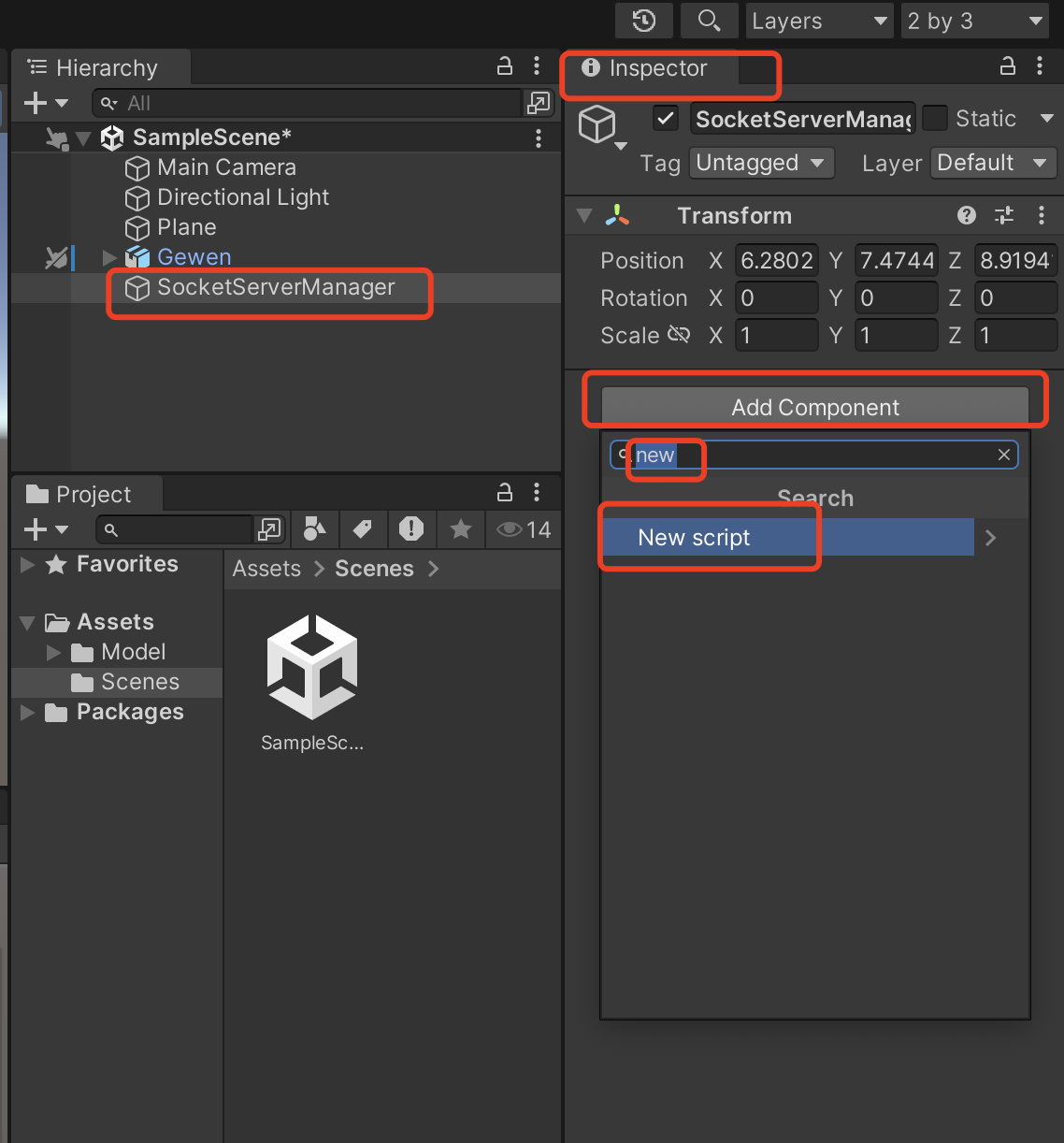The image size is (1064, 1143).
Task: Save search with the star icon
Action: tap(461, 530)
